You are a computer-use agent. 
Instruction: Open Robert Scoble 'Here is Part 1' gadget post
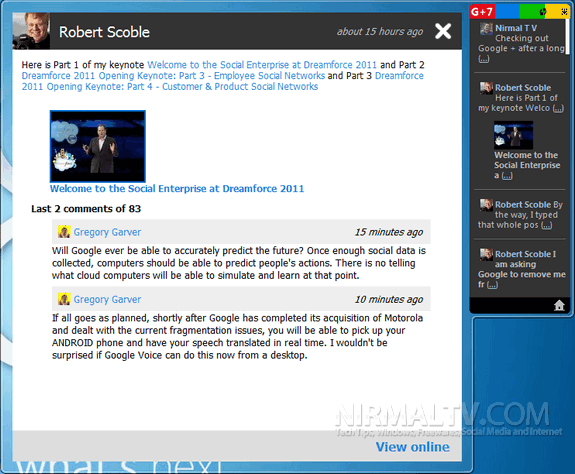523,88
